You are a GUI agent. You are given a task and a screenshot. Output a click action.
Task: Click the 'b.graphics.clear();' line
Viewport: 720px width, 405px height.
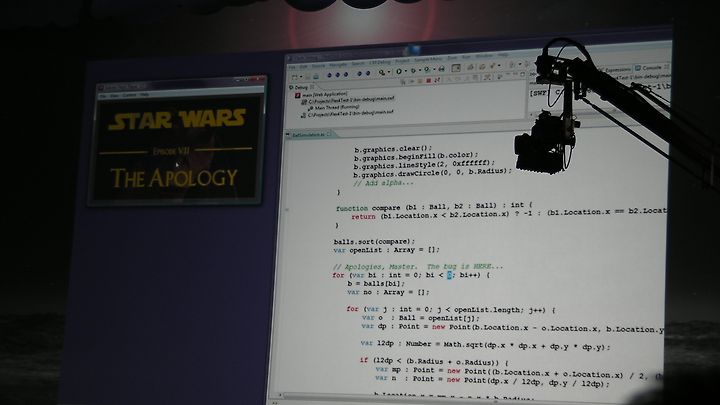(393, 149)
